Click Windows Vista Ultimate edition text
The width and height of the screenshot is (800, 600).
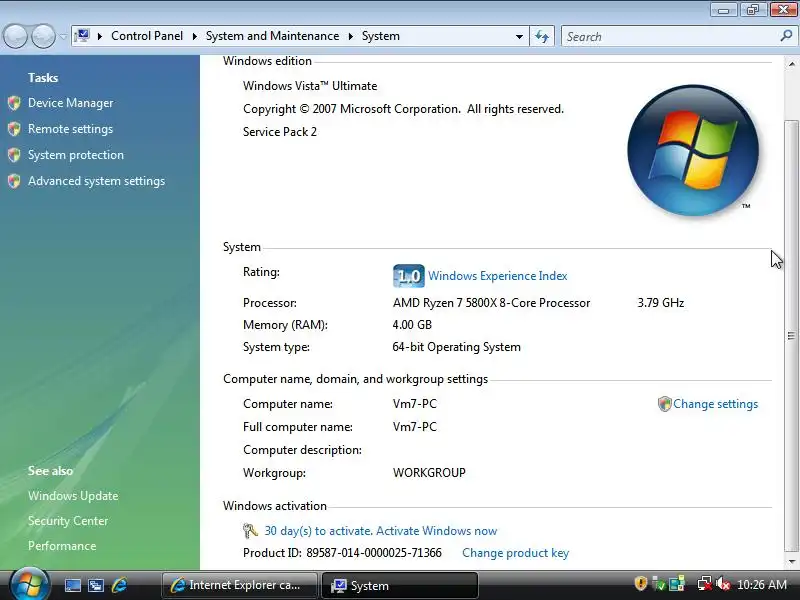click(x=310, y=86)
